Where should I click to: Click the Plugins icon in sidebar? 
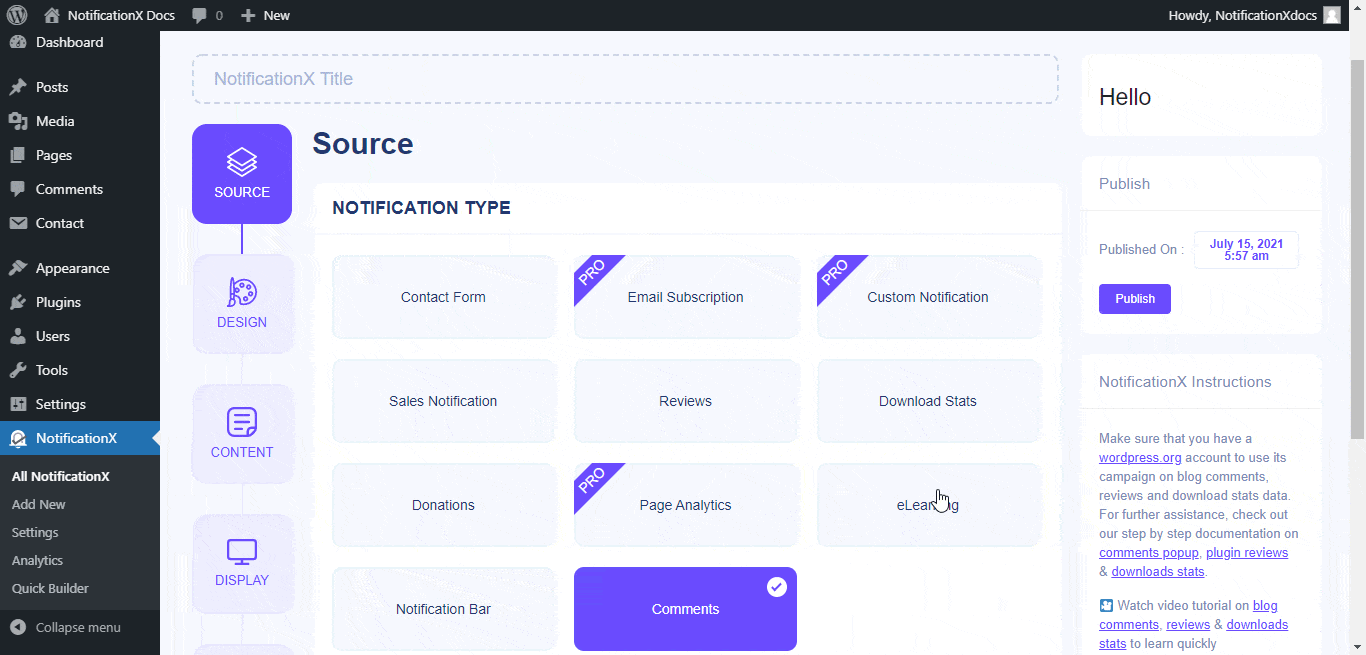pyautogui.click(x=18, y=302)
